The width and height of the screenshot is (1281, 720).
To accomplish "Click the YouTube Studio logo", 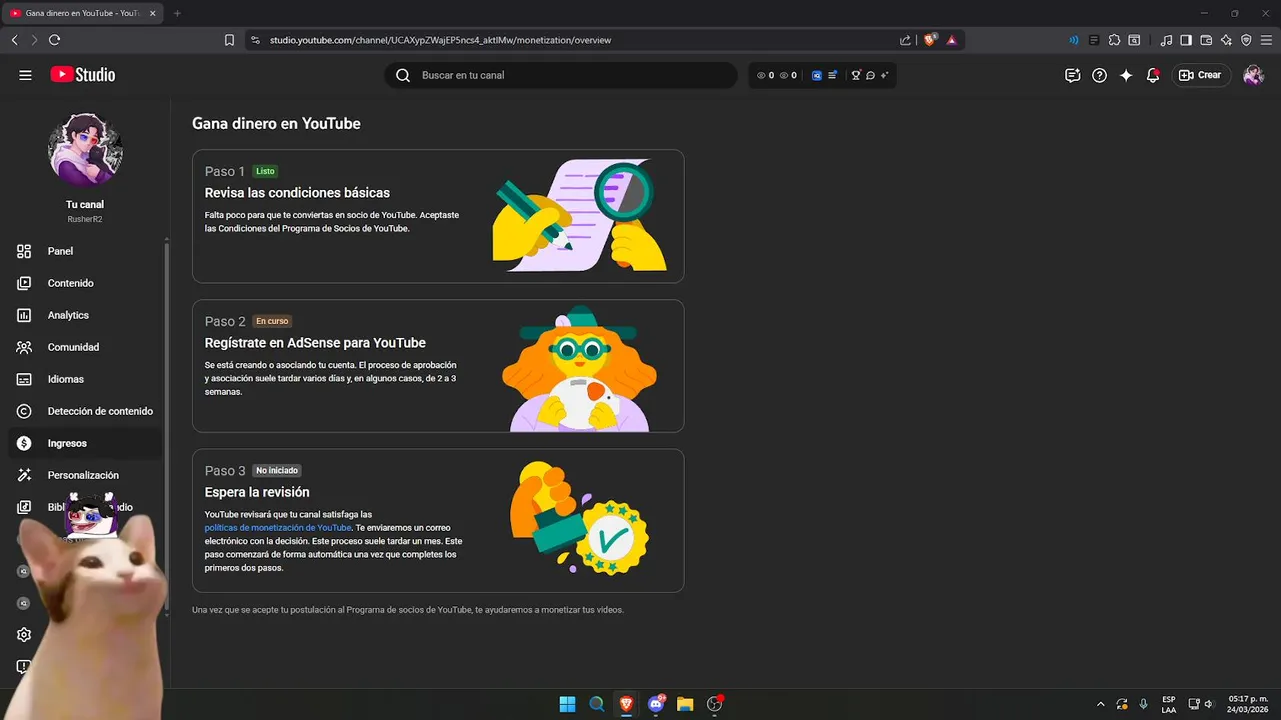I will point(83,75).
